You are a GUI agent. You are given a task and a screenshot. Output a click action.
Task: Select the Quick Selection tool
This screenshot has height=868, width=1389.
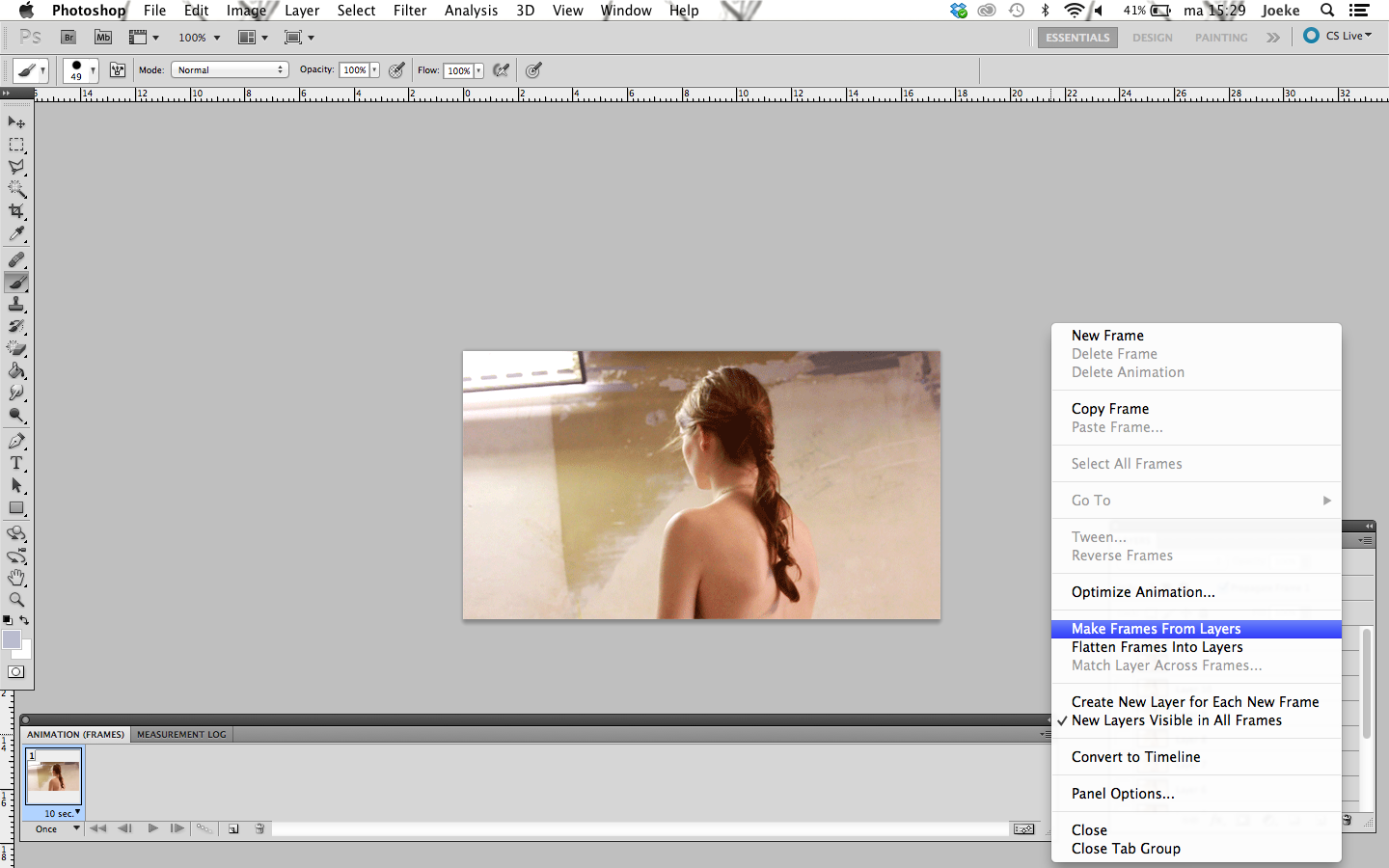[16, 189]
